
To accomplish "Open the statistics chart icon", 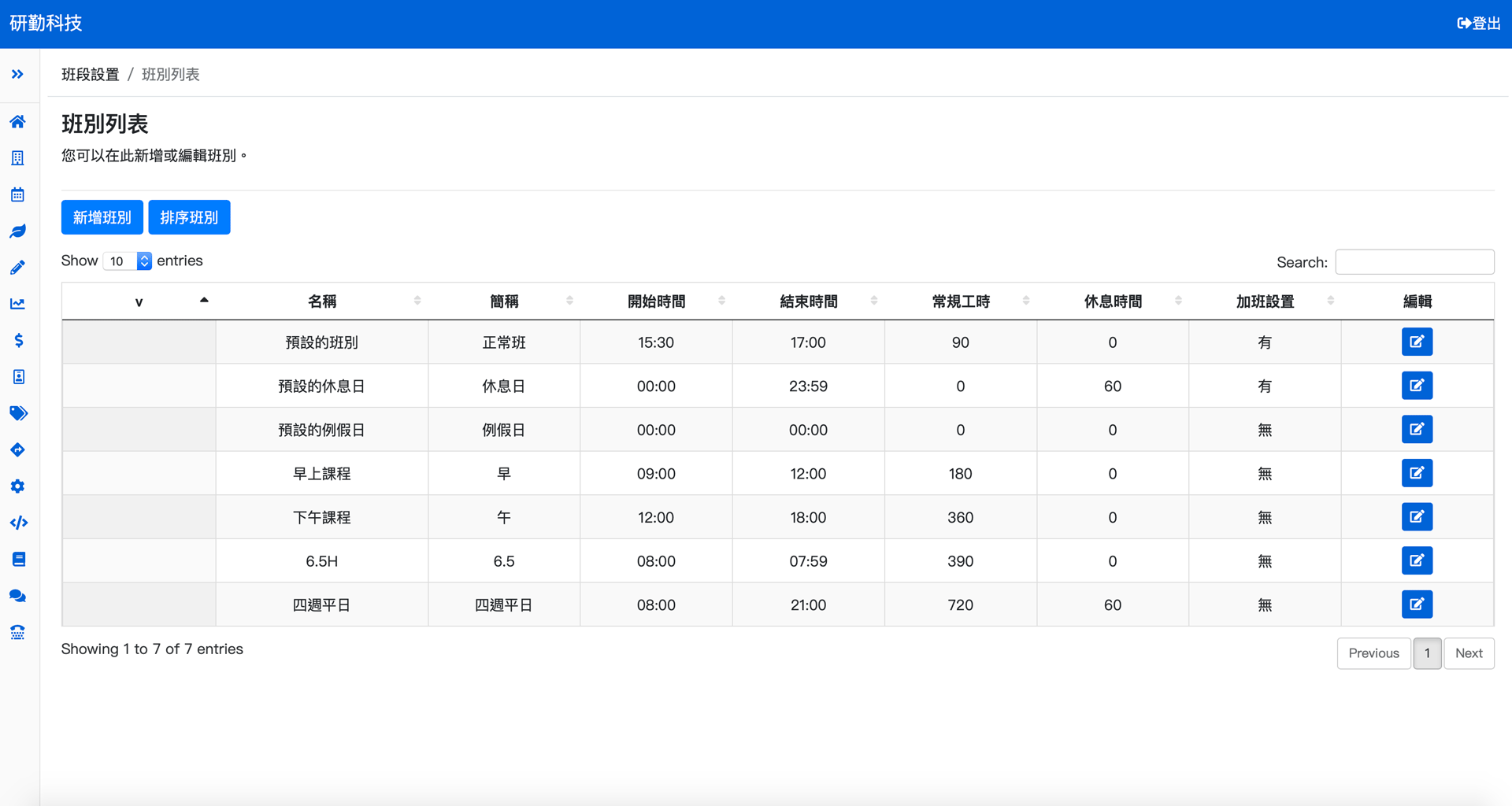I will tap(17, 303).
